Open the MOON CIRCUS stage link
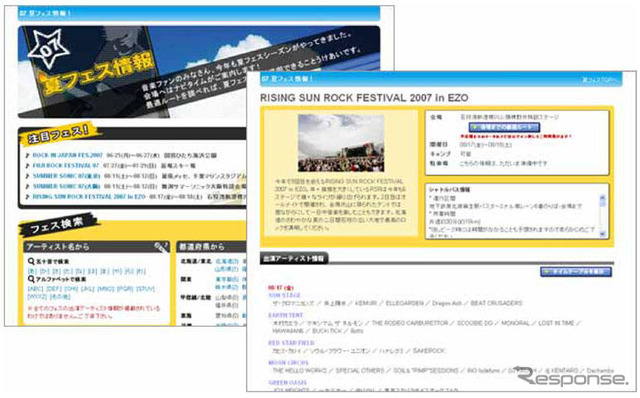The width and height of the screenshot is (640, 398). pos(289,363)
